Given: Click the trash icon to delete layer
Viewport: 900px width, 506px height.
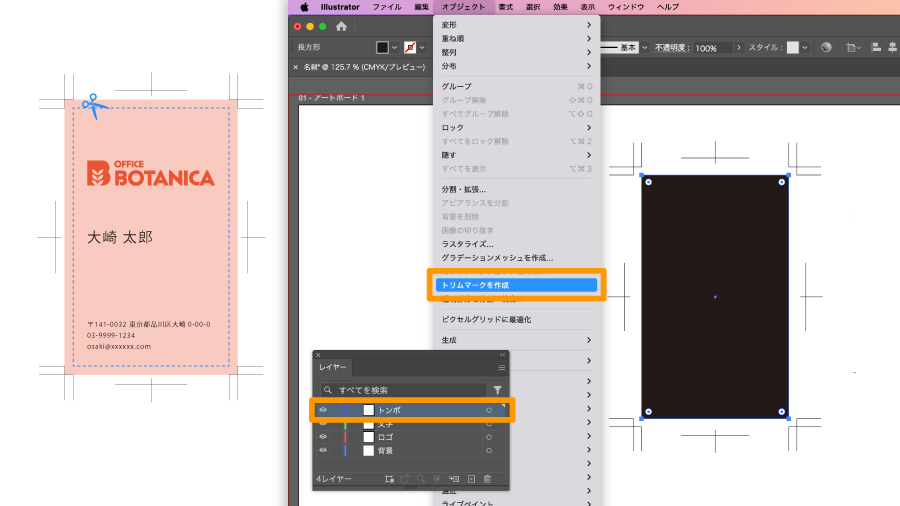Looking at the screenshot, I should click(x=487, y=479).
